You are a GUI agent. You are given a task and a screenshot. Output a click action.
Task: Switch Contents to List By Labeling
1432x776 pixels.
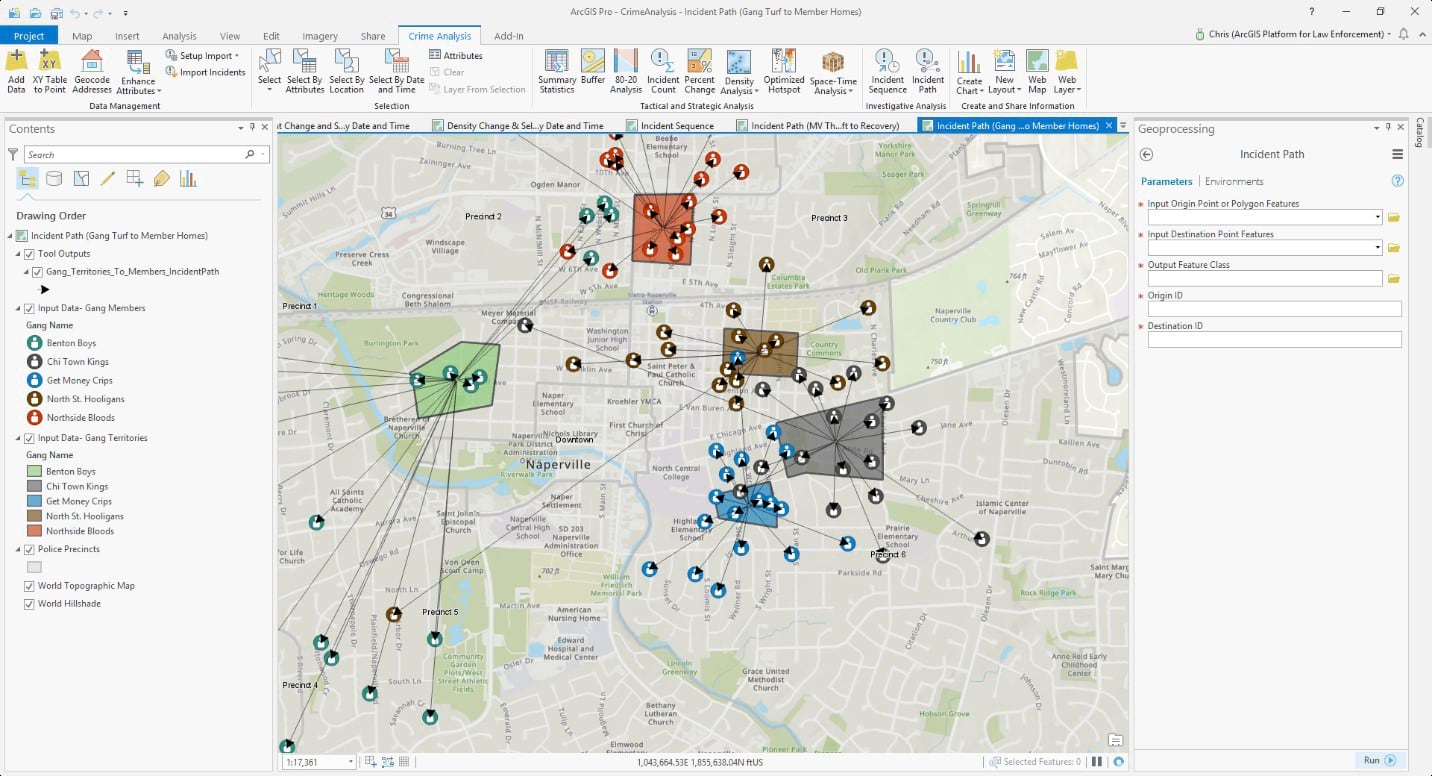161,178
